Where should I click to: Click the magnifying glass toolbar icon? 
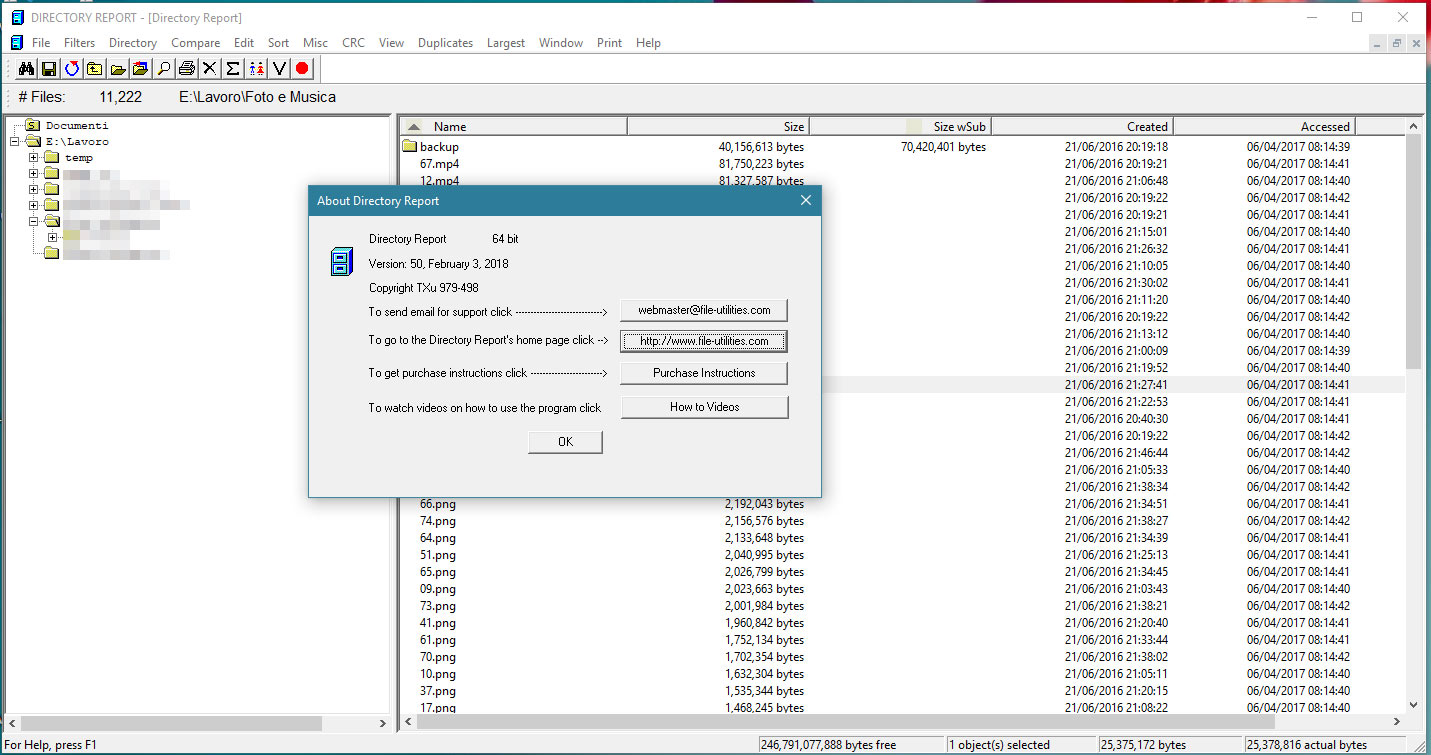[x=164, y=69]
